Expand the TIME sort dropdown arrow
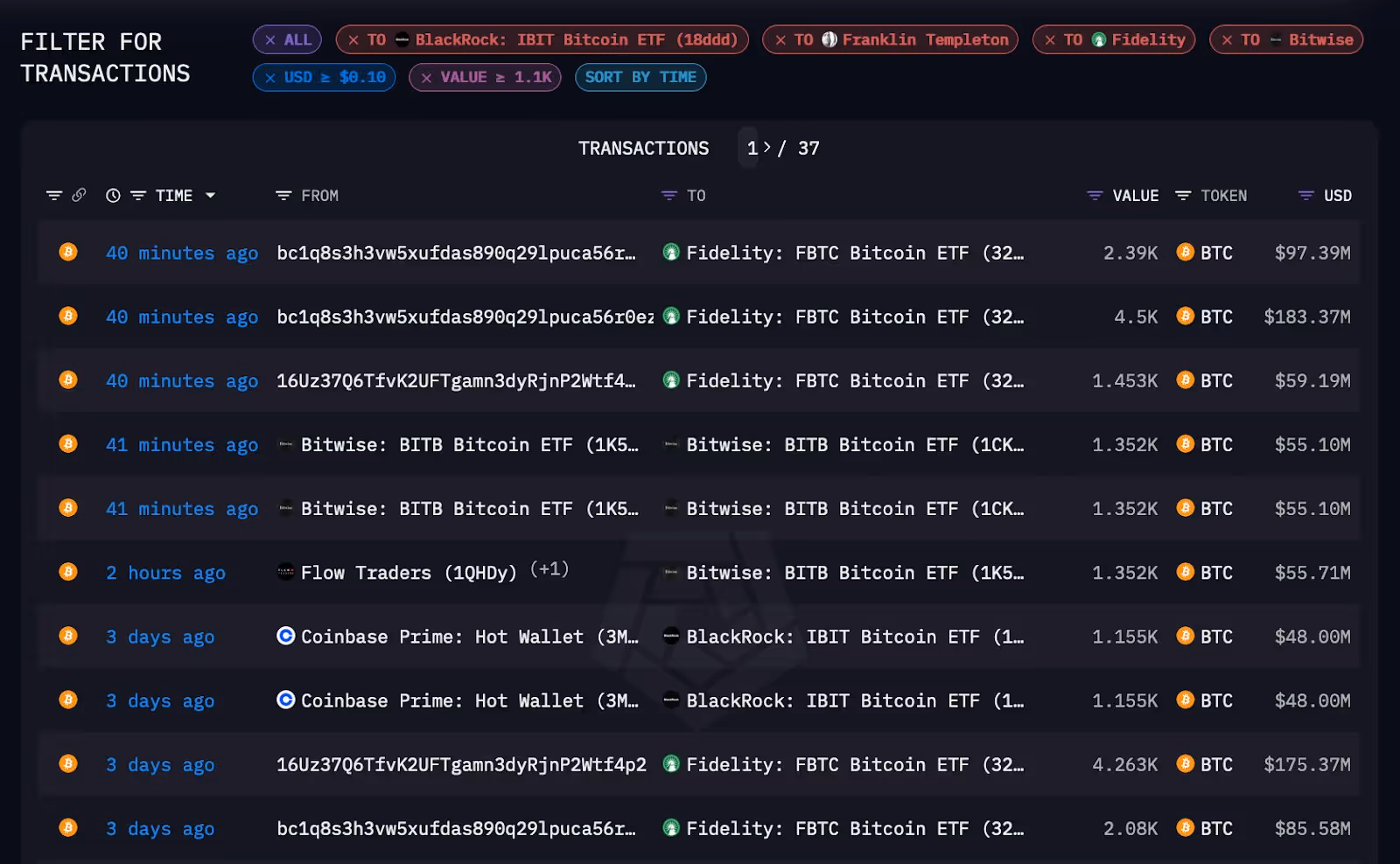 click(x=210, y=196)
